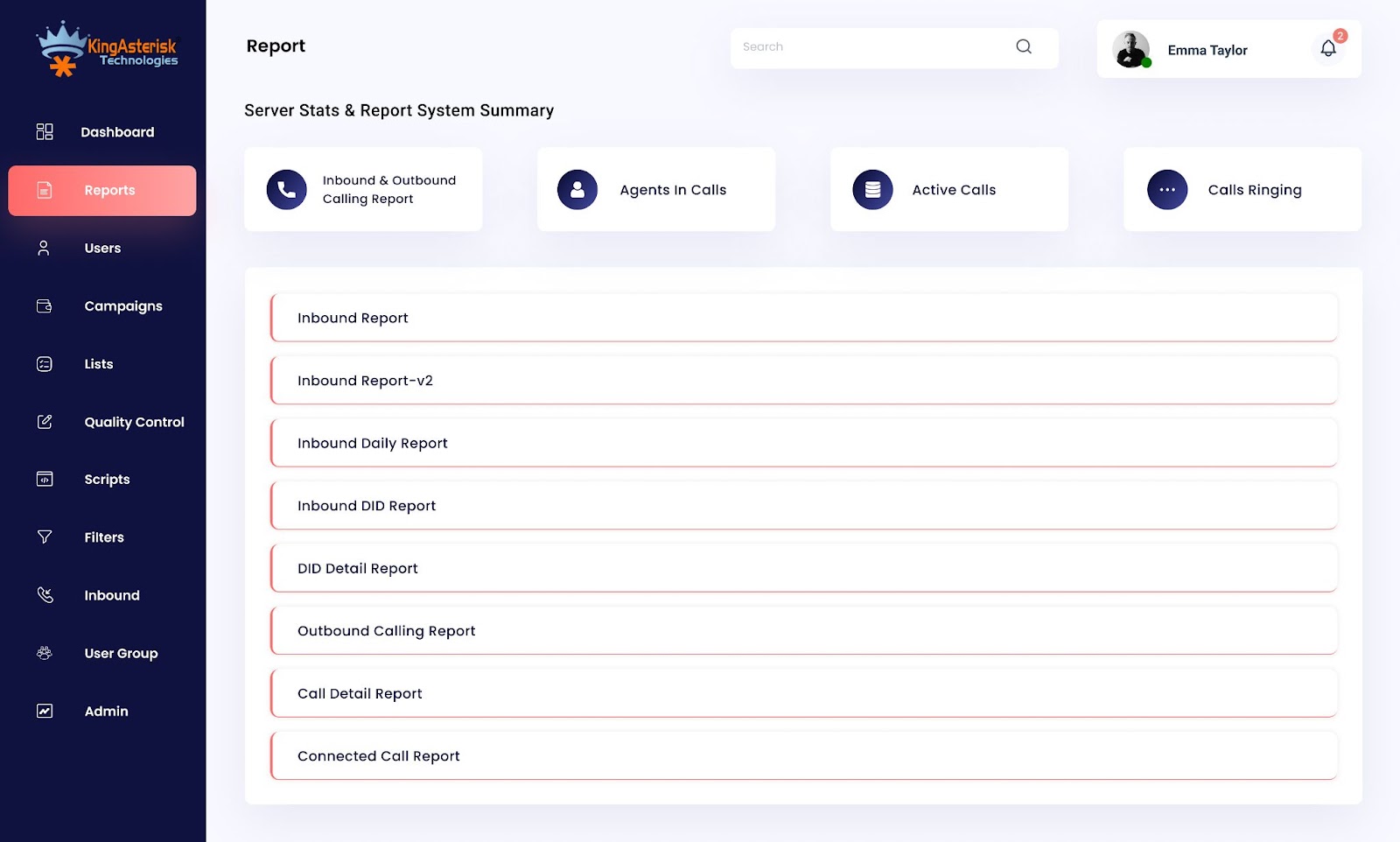Click the Lists icon in sidebar
Screen dimensions: 1400x842
pos(45,363)
